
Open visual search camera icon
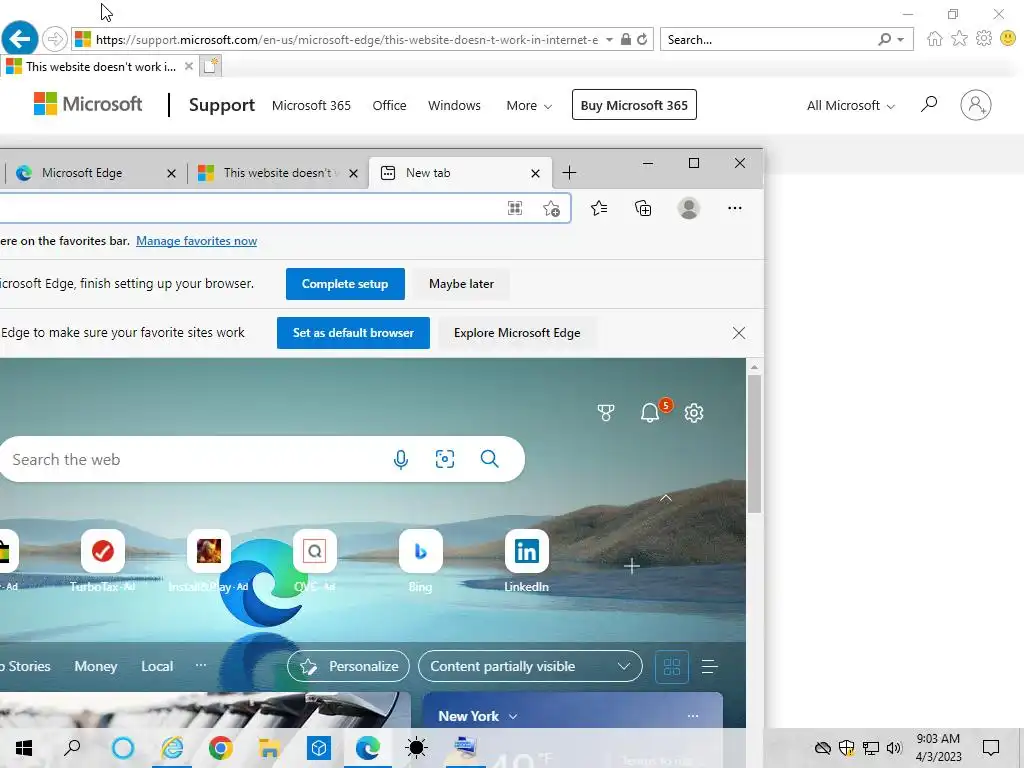(x=445, y=459)
